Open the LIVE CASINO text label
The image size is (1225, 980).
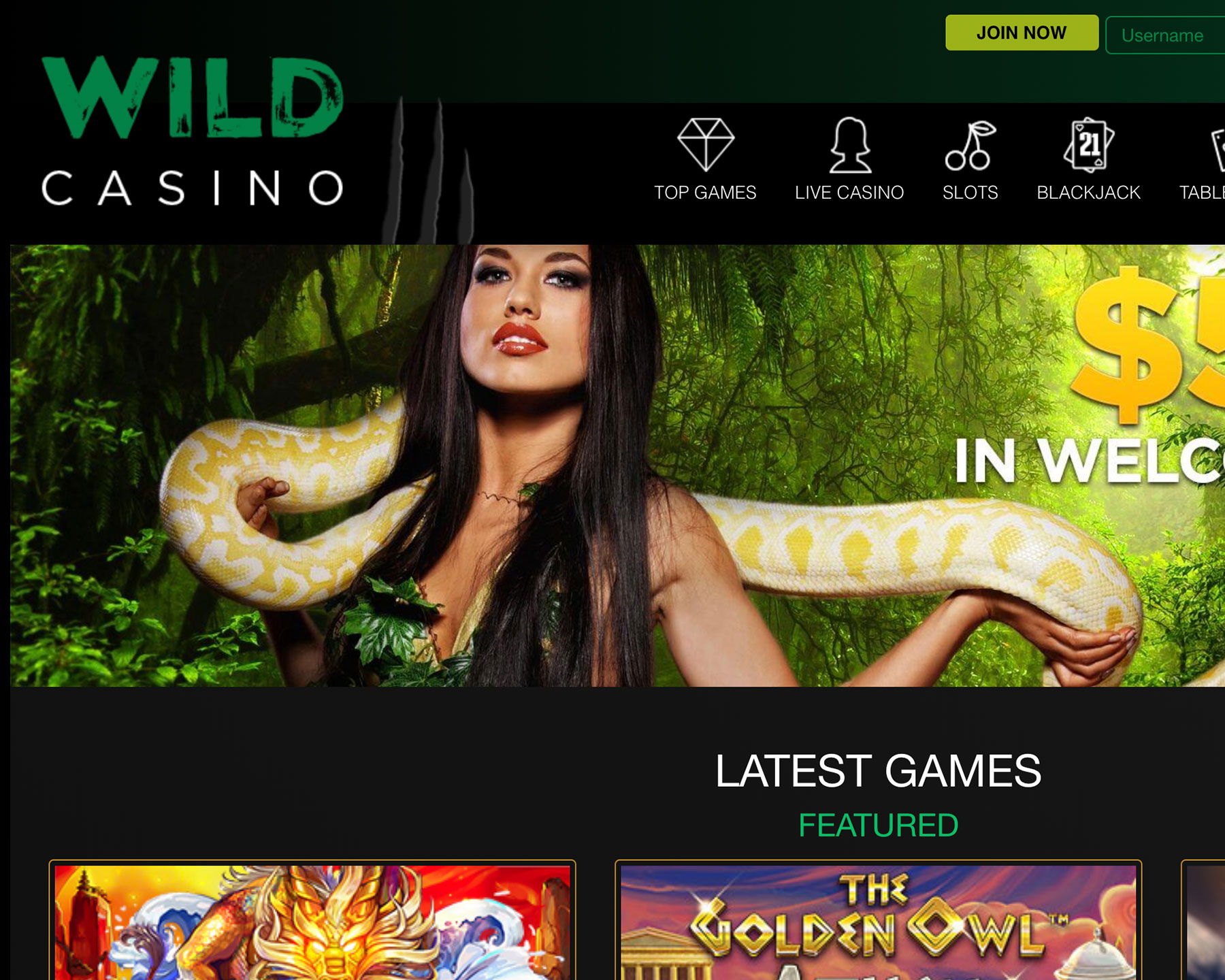click(x=849, y=193)
